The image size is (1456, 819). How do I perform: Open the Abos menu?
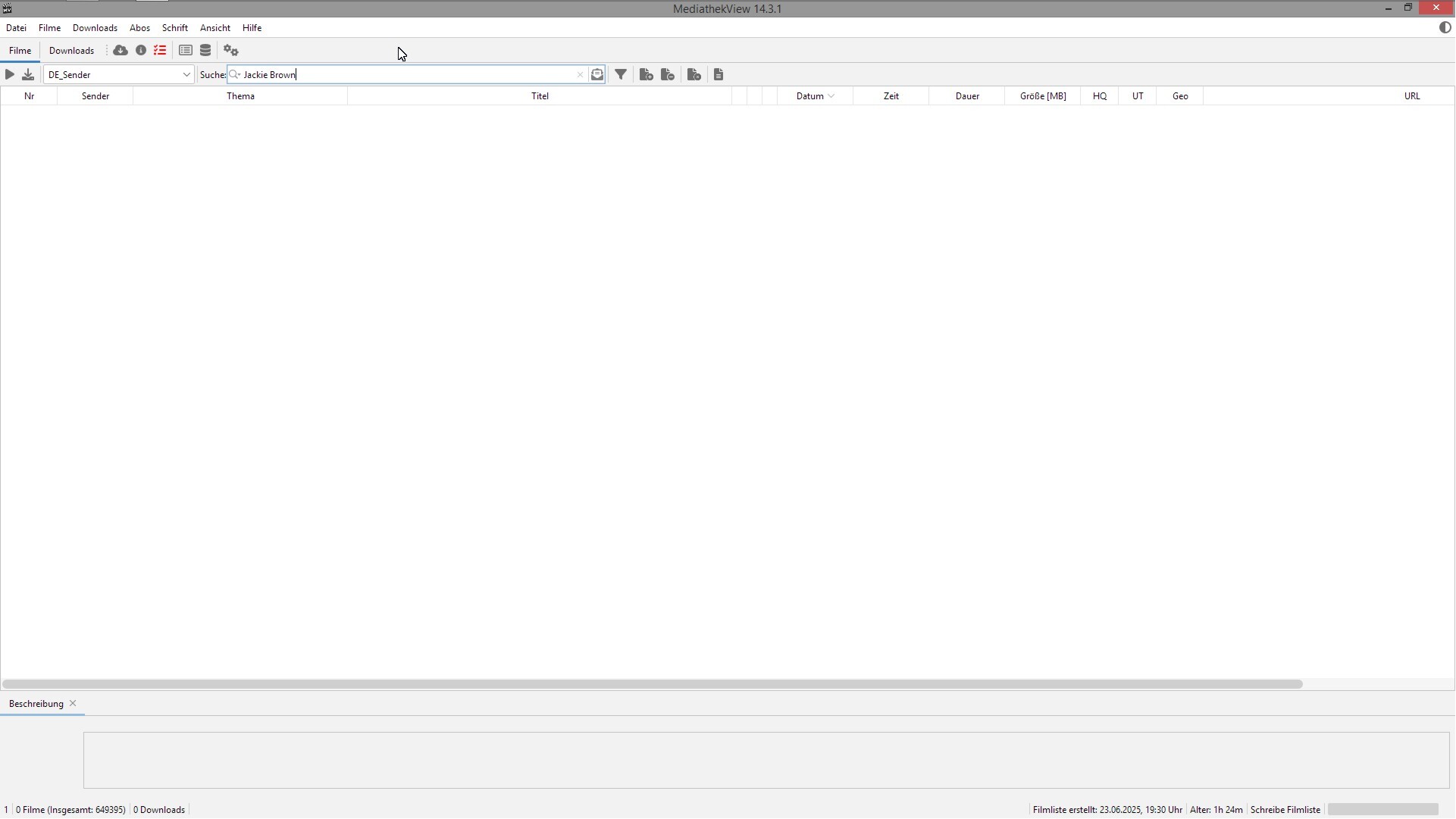click(x=139, y=28)
